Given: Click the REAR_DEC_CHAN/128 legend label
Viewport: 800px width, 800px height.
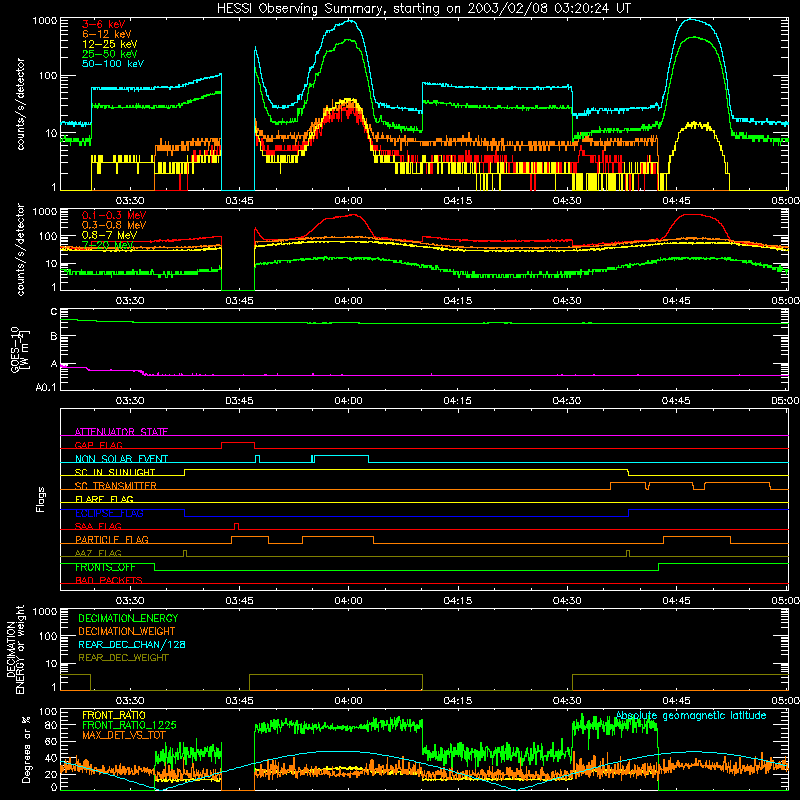Looking at the screenshot, I should point(131,644).
